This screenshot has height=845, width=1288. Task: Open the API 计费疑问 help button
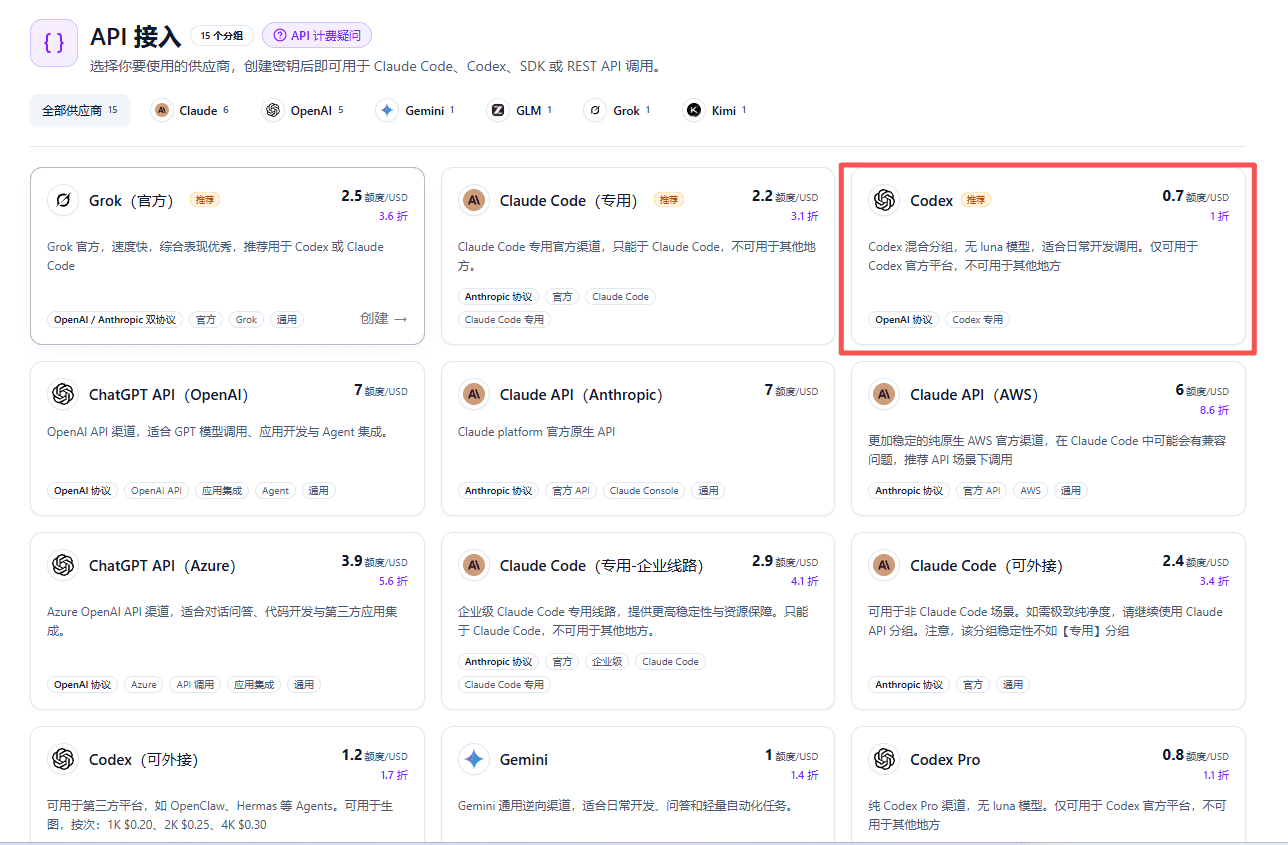click(317, 36)
